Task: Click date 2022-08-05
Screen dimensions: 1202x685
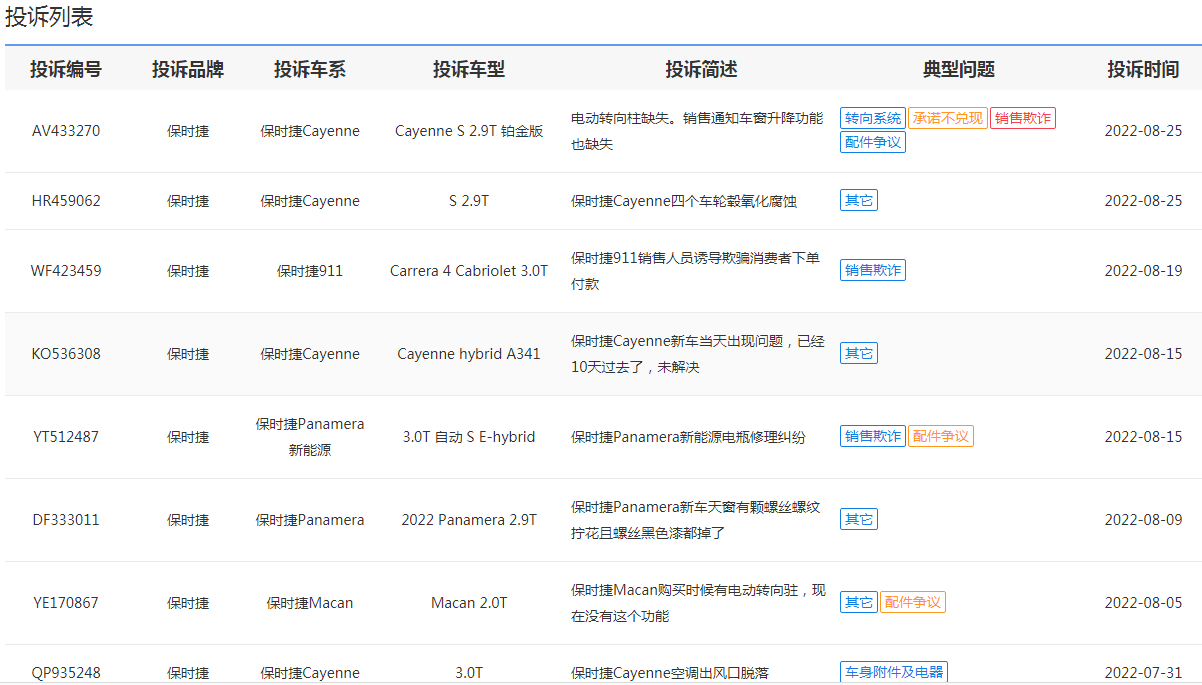Action: point(1143,603)
